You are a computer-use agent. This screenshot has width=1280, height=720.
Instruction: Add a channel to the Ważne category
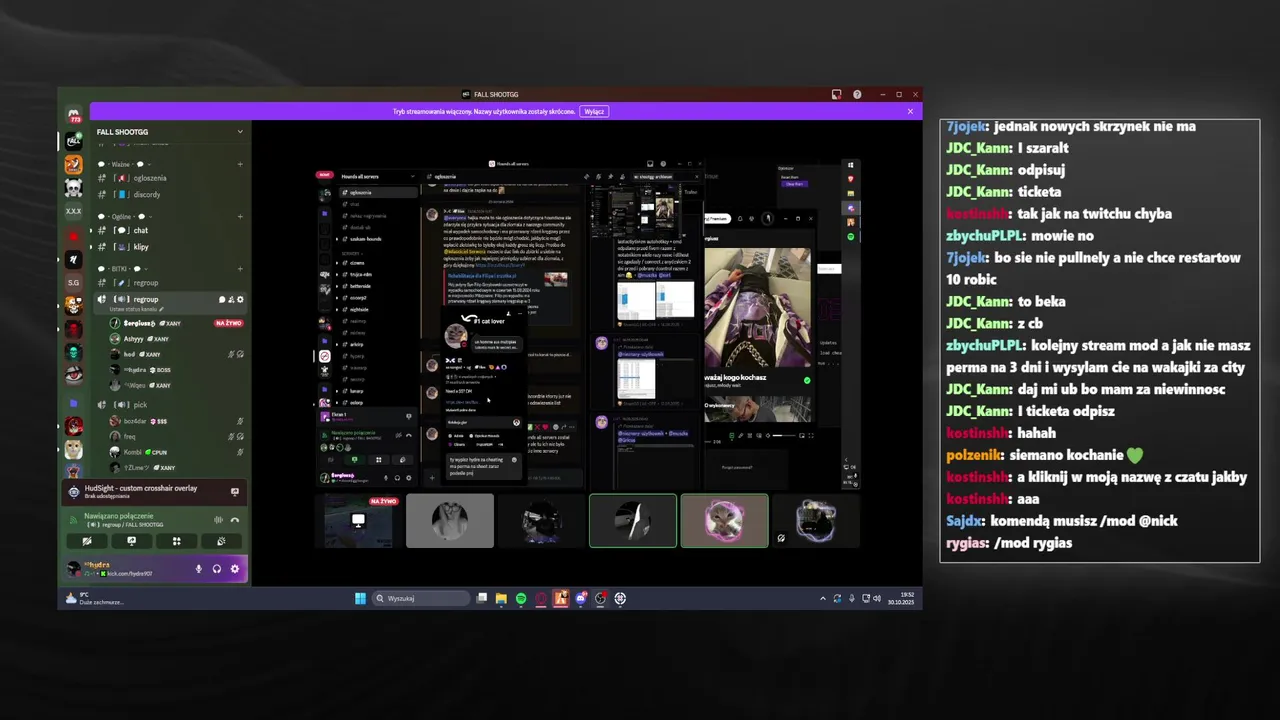240,164
